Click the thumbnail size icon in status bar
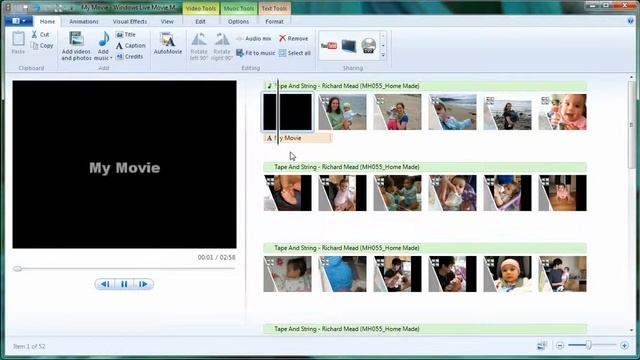This screenshot has height=360, width=640. (542, 346)
